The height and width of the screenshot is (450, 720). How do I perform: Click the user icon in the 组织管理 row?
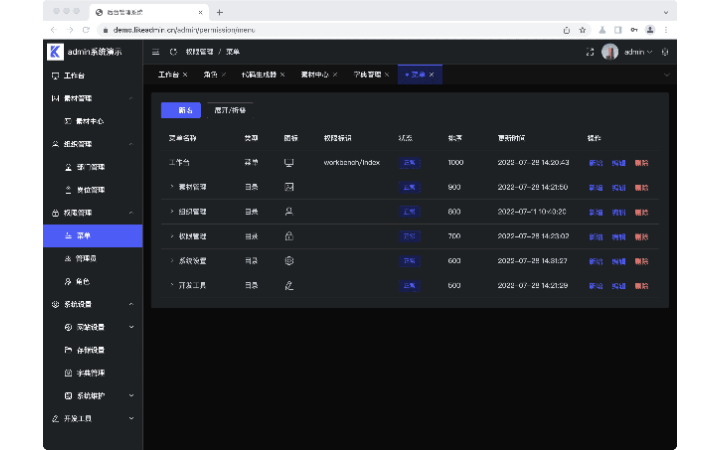[289, 211]
